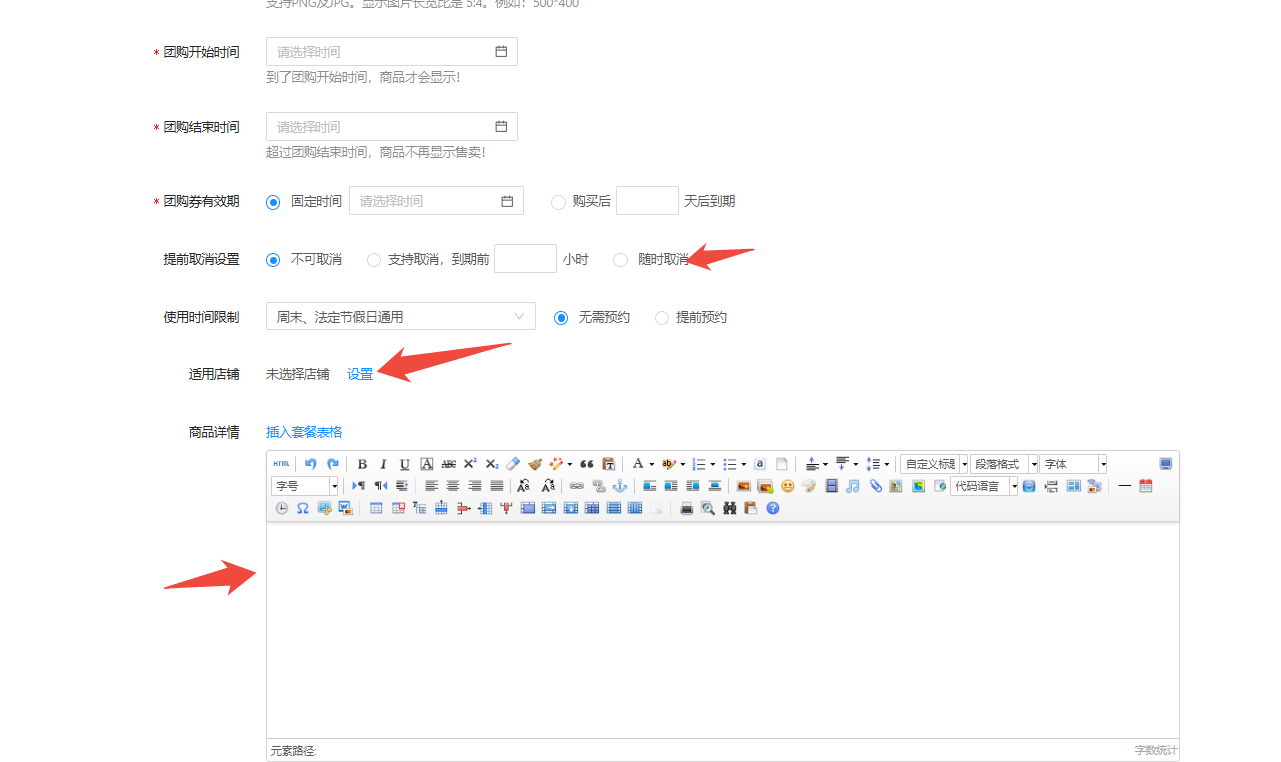
Task: Open font color picker
Action: [x=637, y=464]
